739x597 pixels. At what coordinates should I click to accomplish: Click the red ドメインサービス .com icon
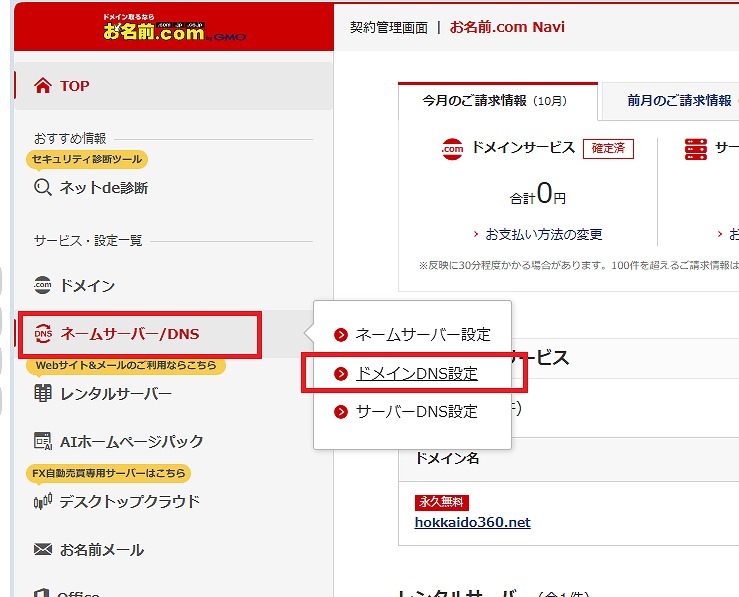[x=452, y=149]
